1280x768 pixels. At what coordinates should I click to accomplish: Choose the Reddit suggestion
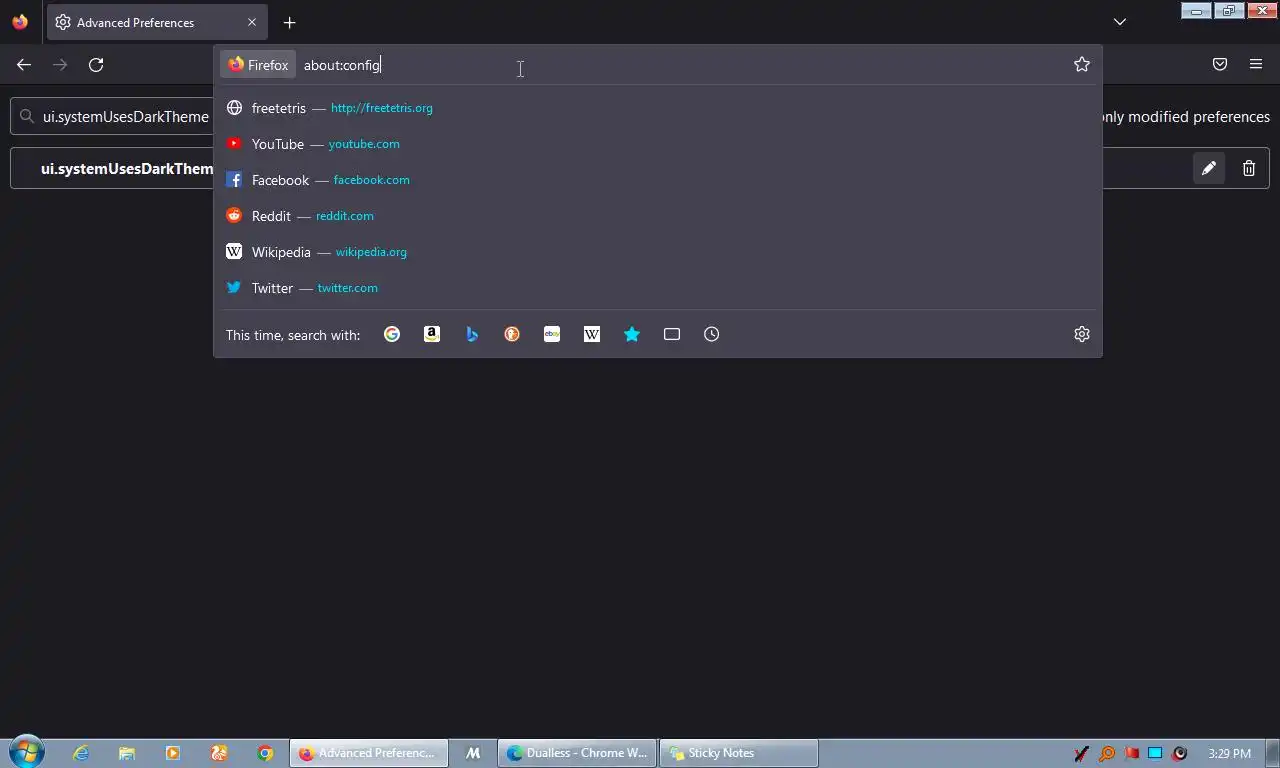pos(658,216)
